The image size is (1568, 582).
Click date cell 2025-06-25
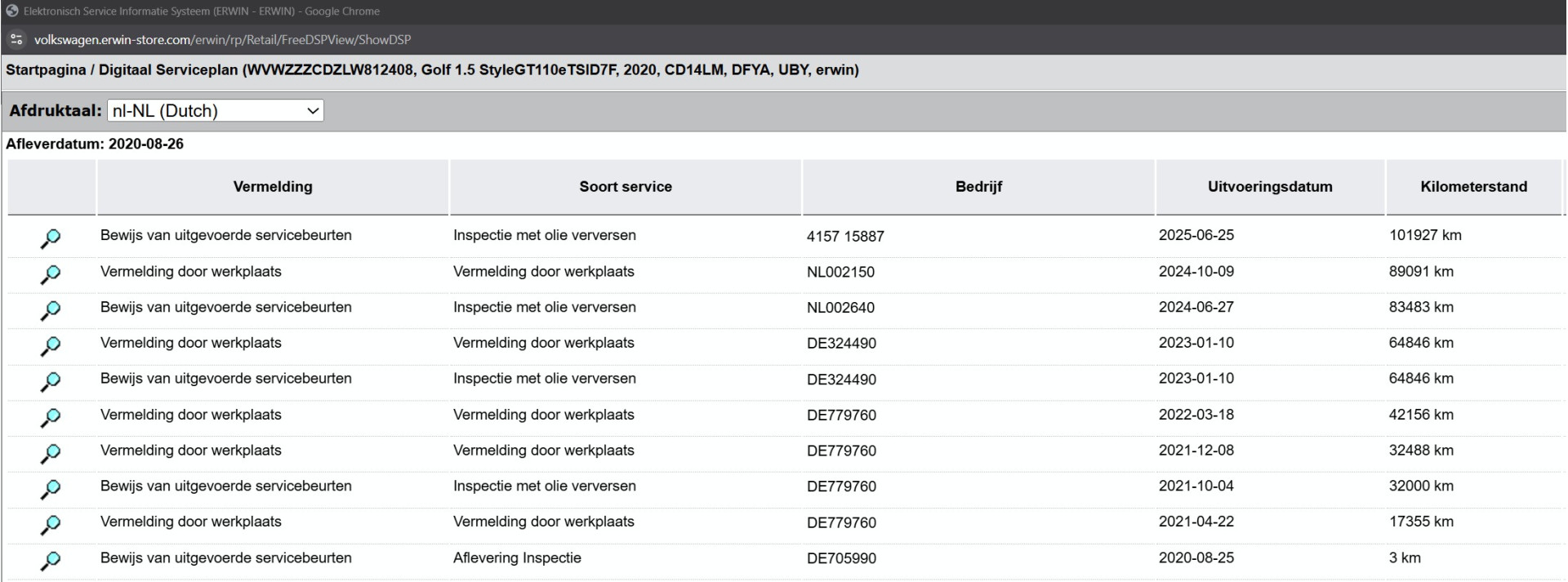coord(1196,235)
